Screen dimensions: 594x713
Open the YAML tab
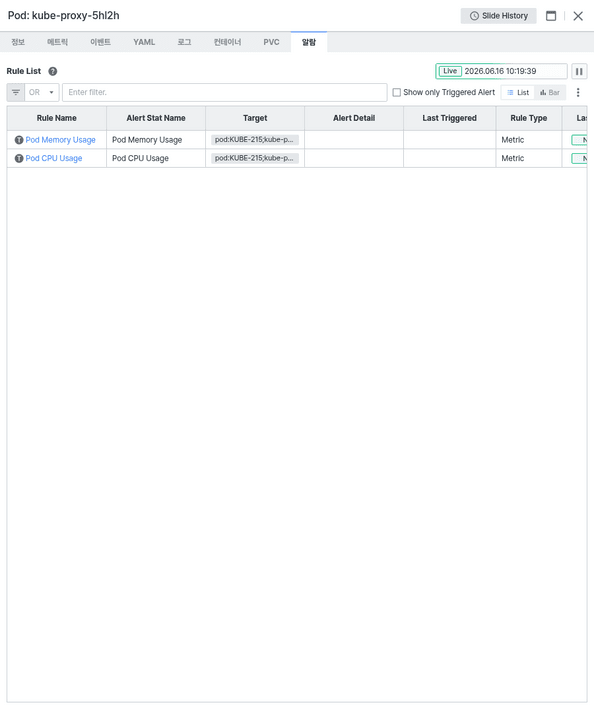[x=144, y=42]
